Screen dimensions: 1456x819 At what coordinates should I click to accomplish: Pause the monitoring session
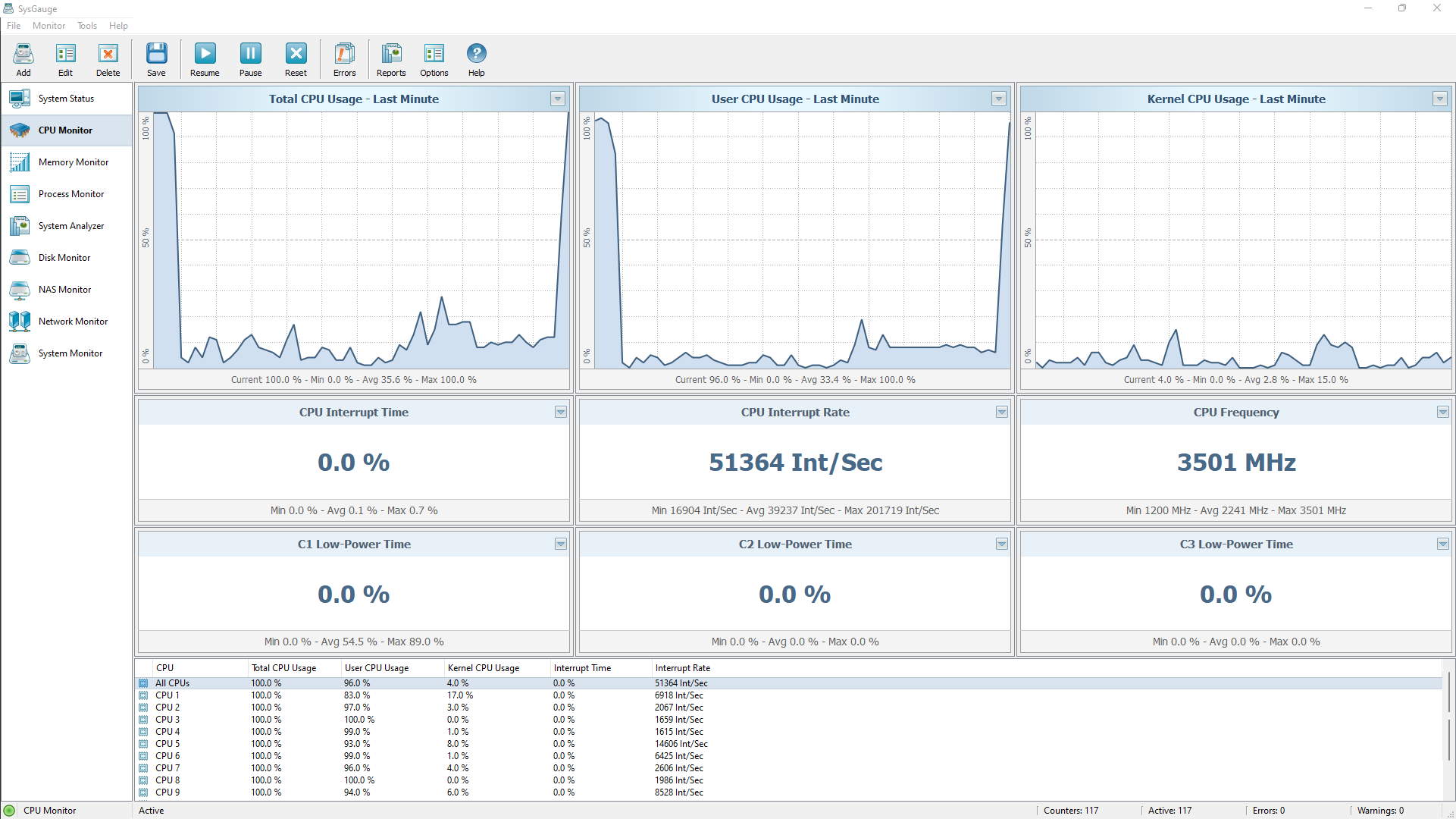coord(250,59)
